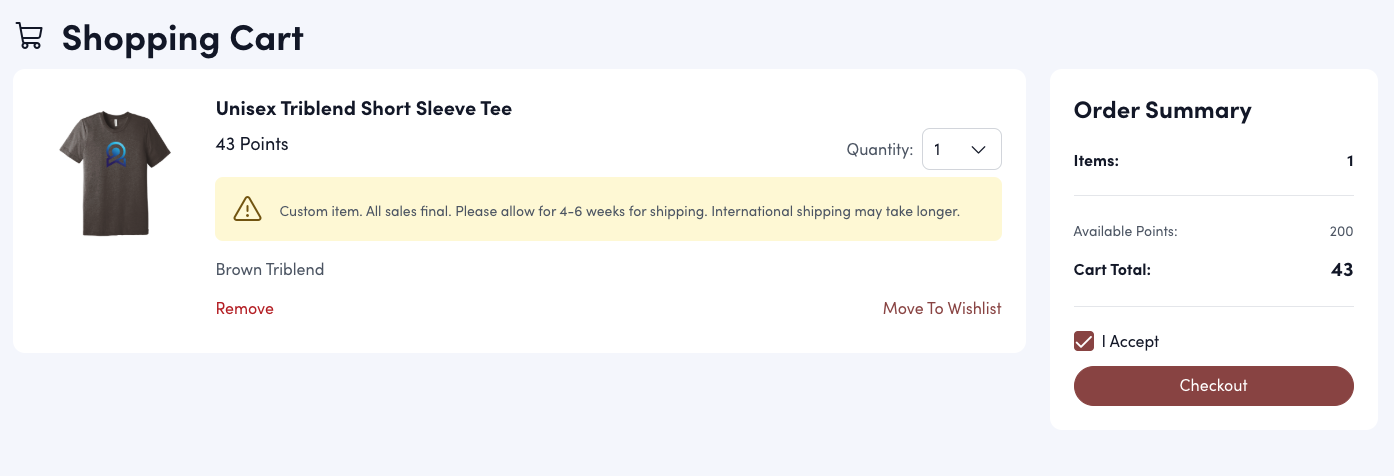The width and height of the screenshot is (1394, 476).
Task: Click the Cart Total amount 43
Action: tap(1341, 269)
